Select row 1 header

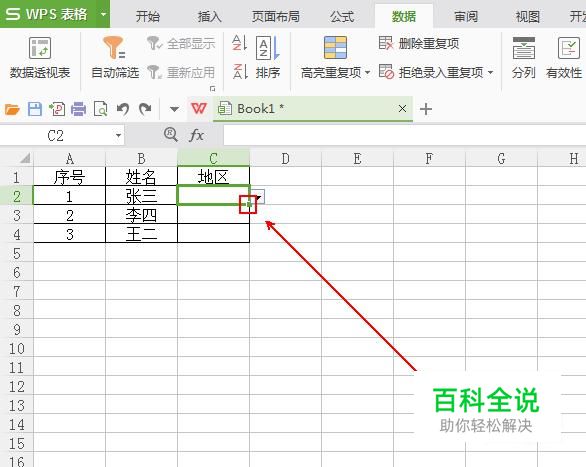tap(16, 177)
